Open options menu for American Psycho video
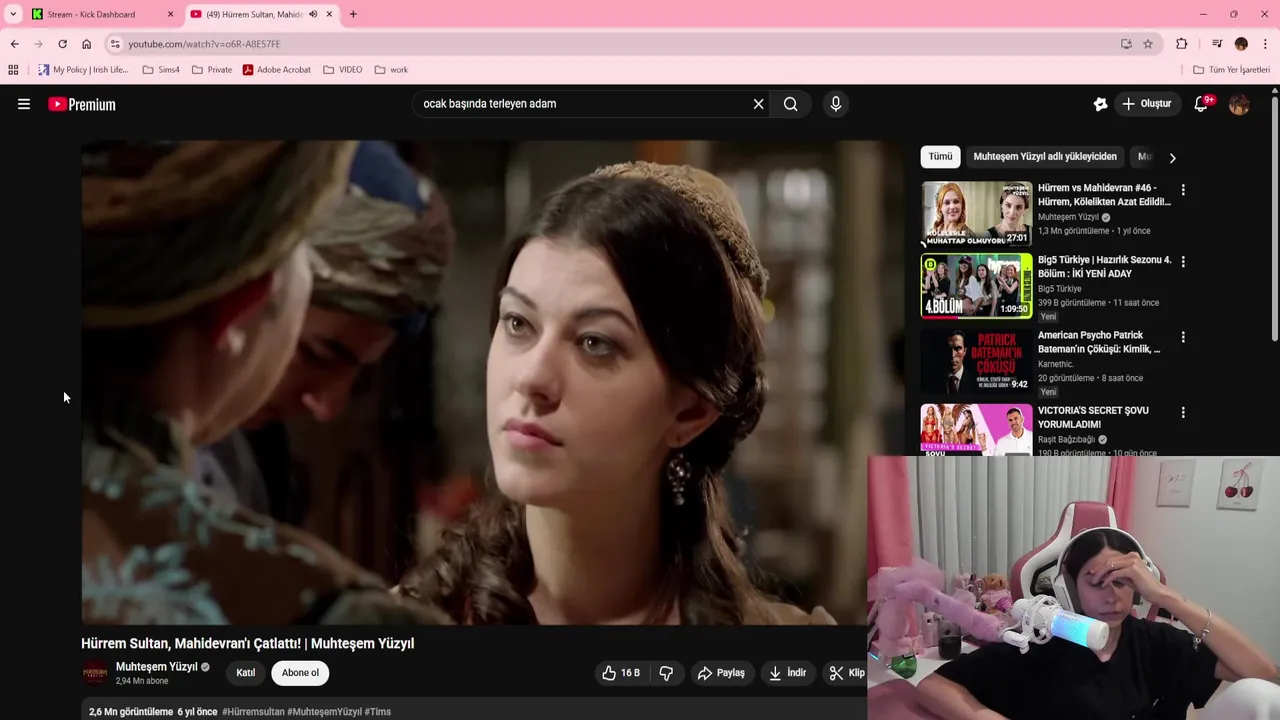 (1183, 338)
